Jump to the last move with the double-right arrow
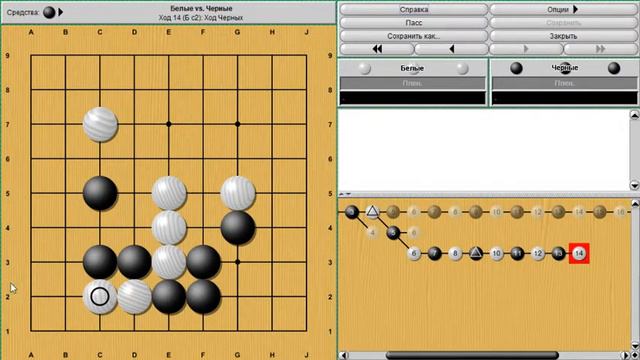Viewport: 640px width, 360px height. click(x=600, y=49)
